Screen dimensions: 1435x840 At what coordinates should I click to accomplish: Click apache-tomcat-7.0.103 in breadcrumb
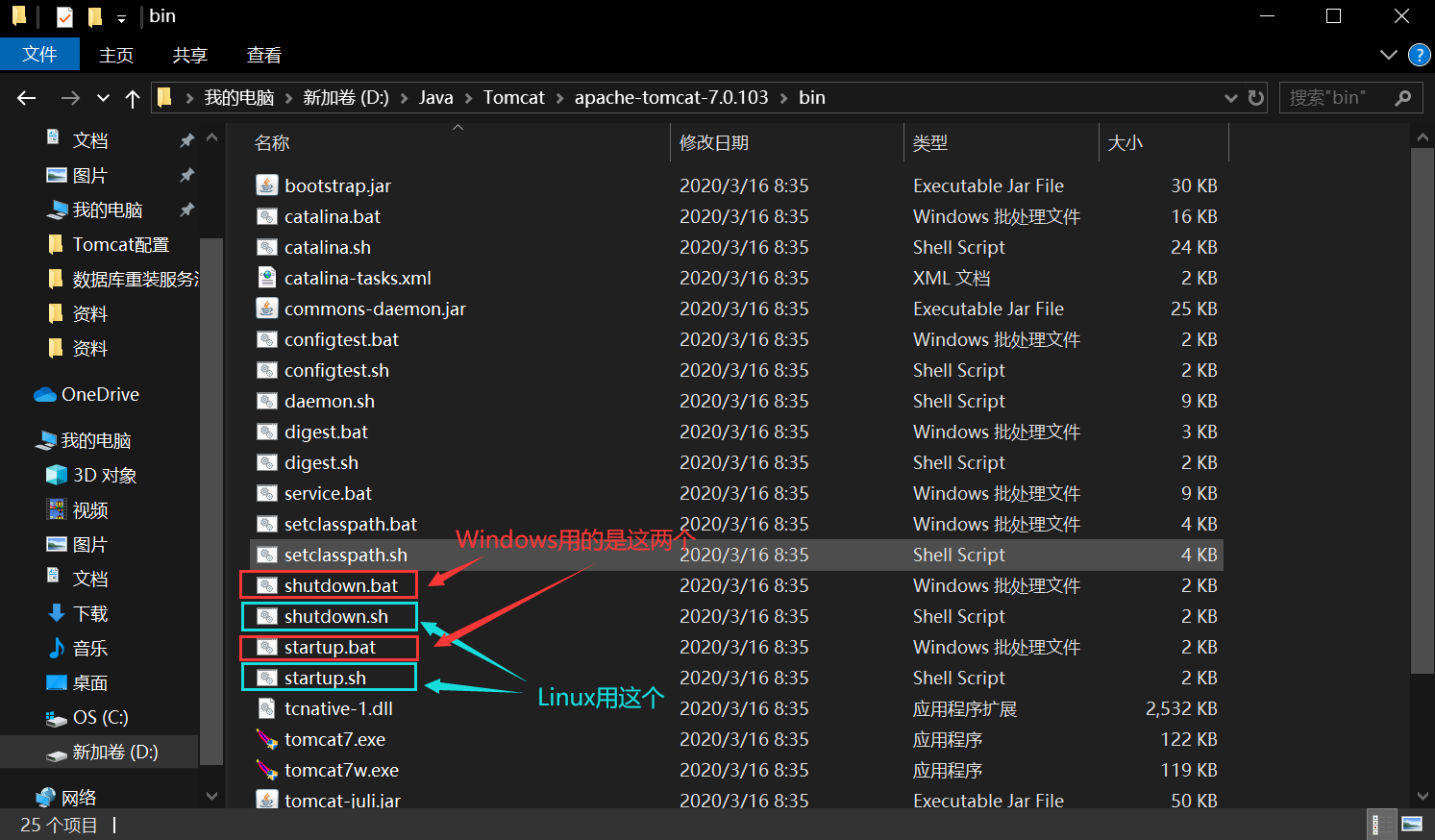672,98
